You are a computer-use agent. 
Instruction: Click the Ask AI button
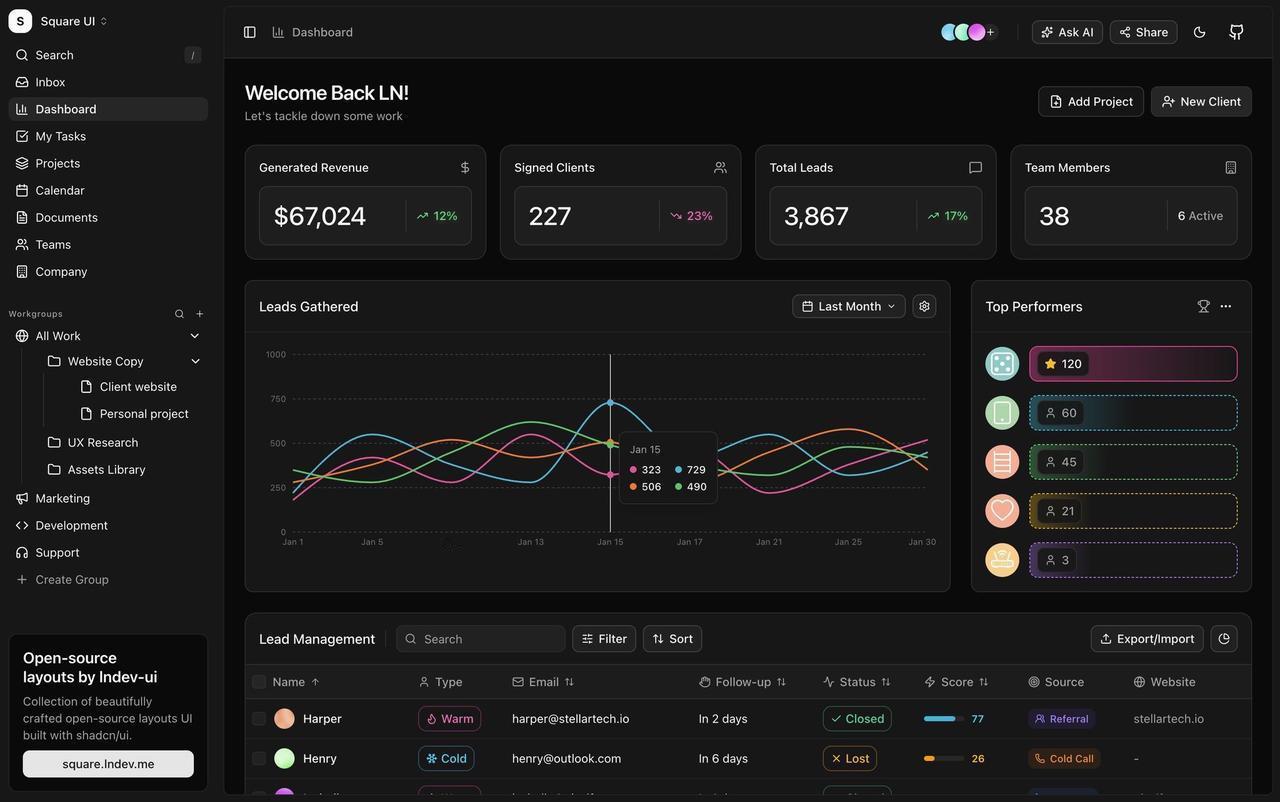[1067, 32]
